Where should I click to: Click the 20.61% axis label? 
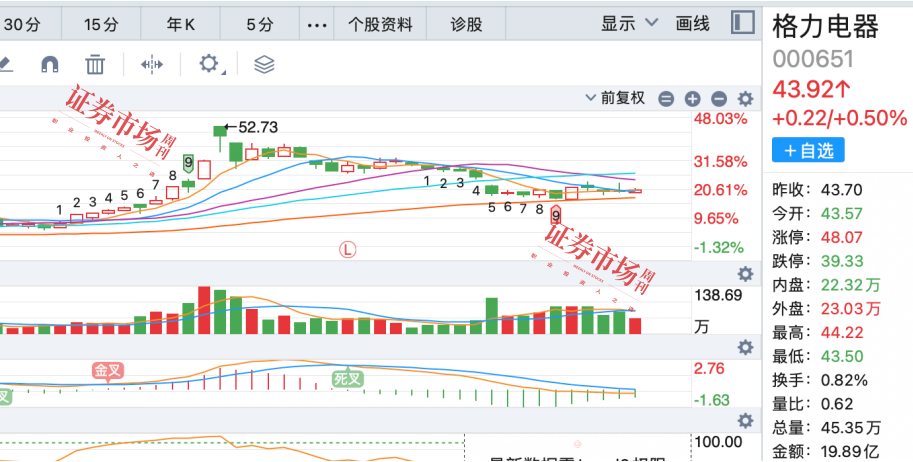720,190
